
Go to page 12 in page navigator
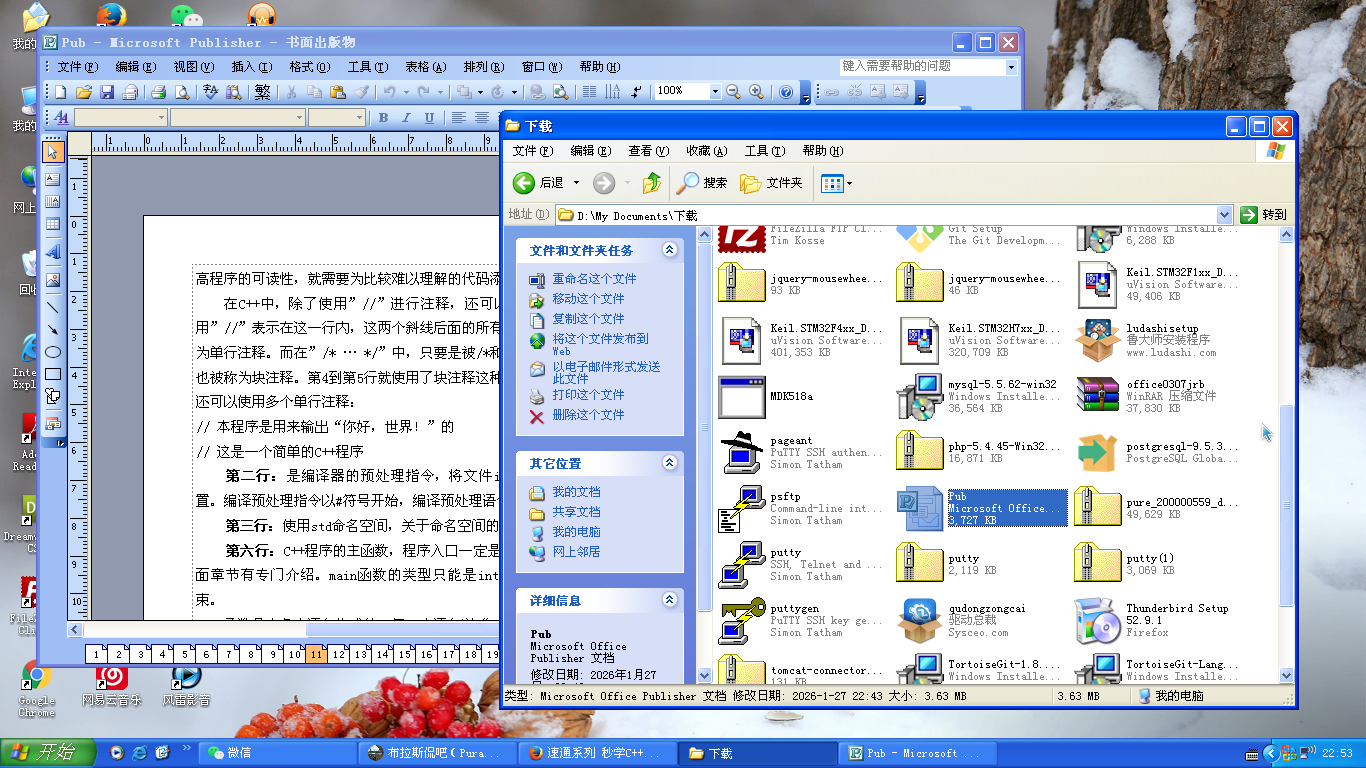(x=338, y=655)
